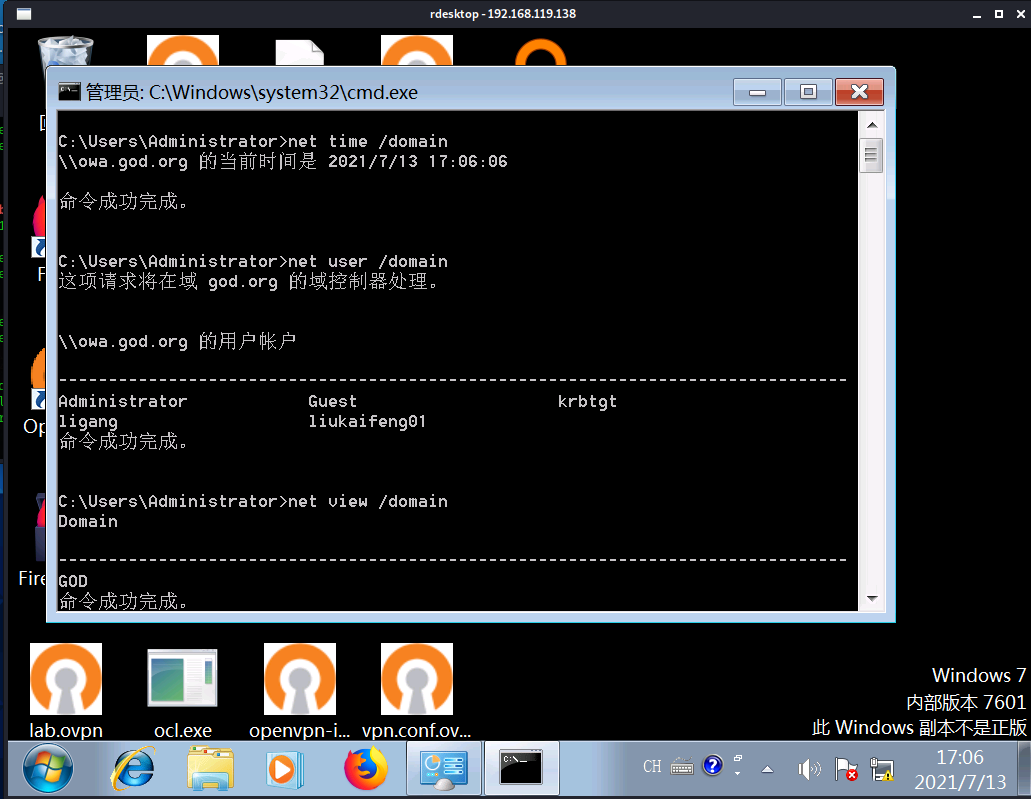Show hidden tray icons arrow

[767, 769]
